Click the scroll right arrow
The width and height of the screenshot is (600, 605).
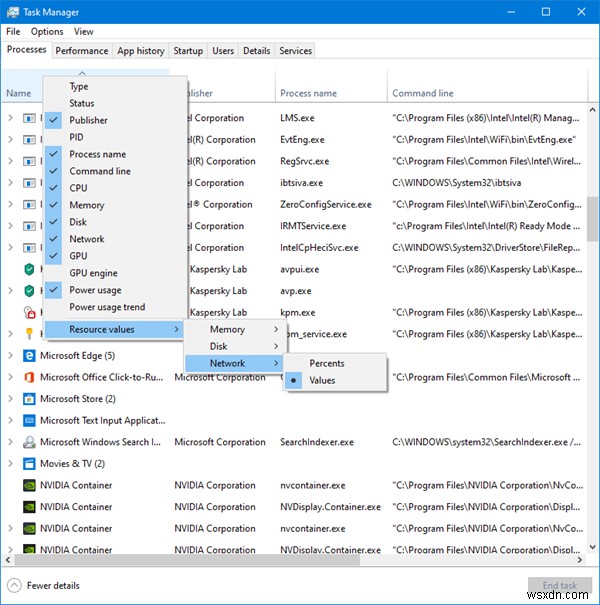click(x=579, y=559)
